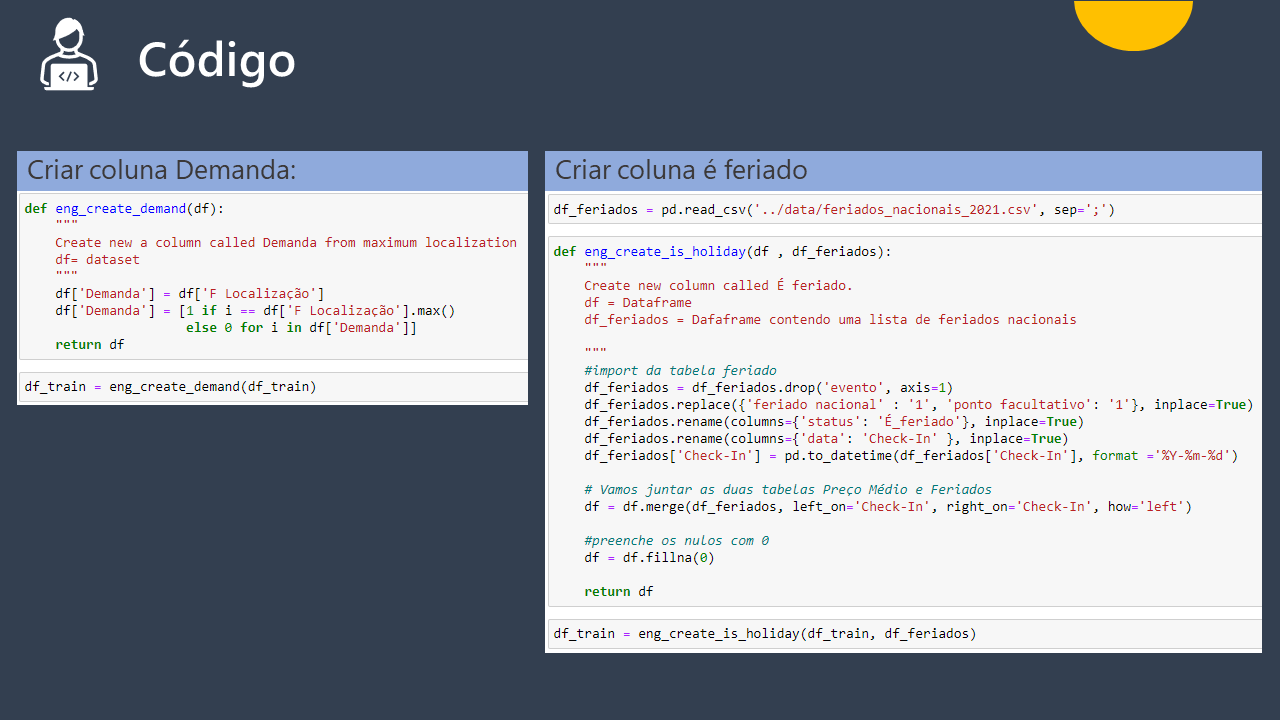
Task: Click the pd.to_datetime line with format '%Y-%m-%d'
Action: [x=911, y=456]
